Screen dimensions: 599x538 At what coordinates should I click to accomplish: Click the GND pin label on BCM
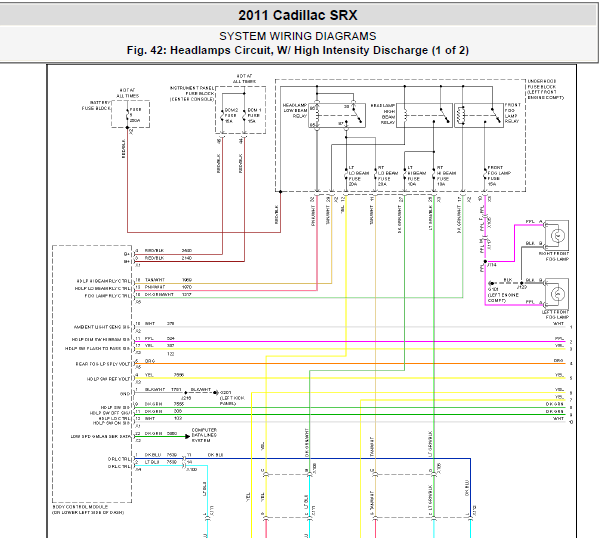[125, 394]
